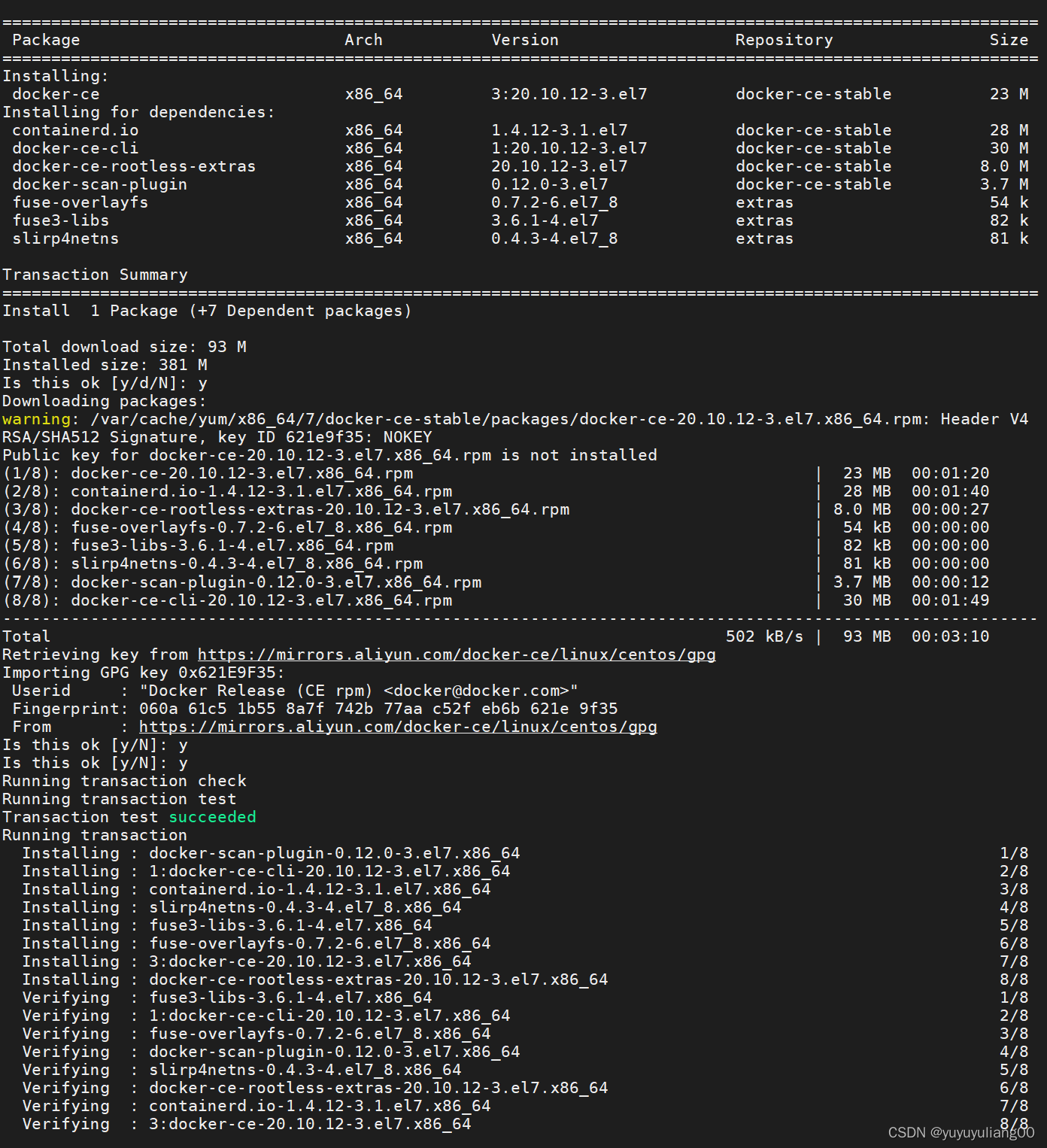Select the "Size" column header

(1009, 40)
